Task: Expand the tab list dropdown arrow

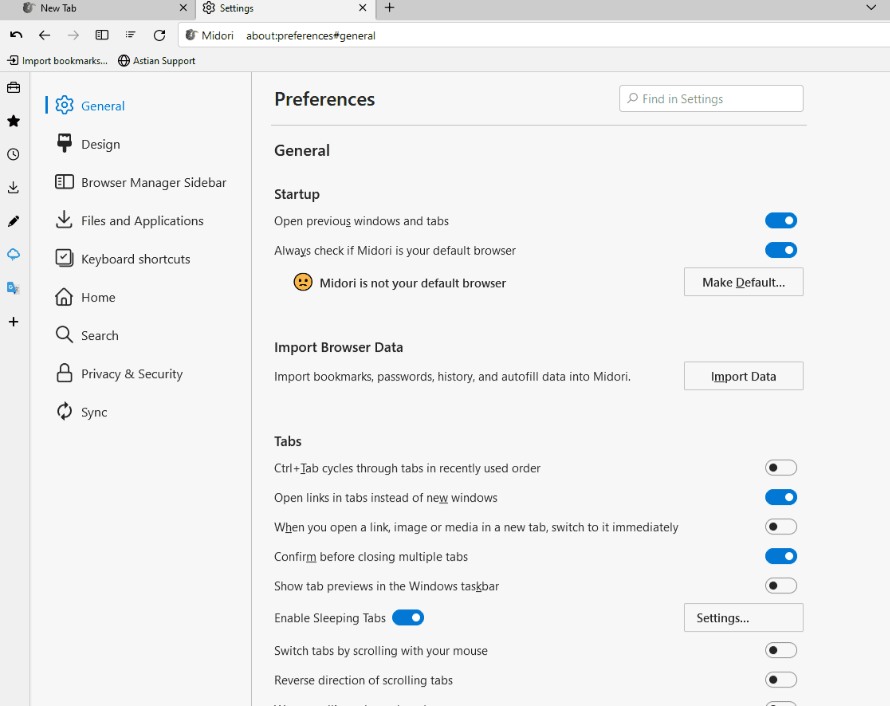Action: [870, 8]
